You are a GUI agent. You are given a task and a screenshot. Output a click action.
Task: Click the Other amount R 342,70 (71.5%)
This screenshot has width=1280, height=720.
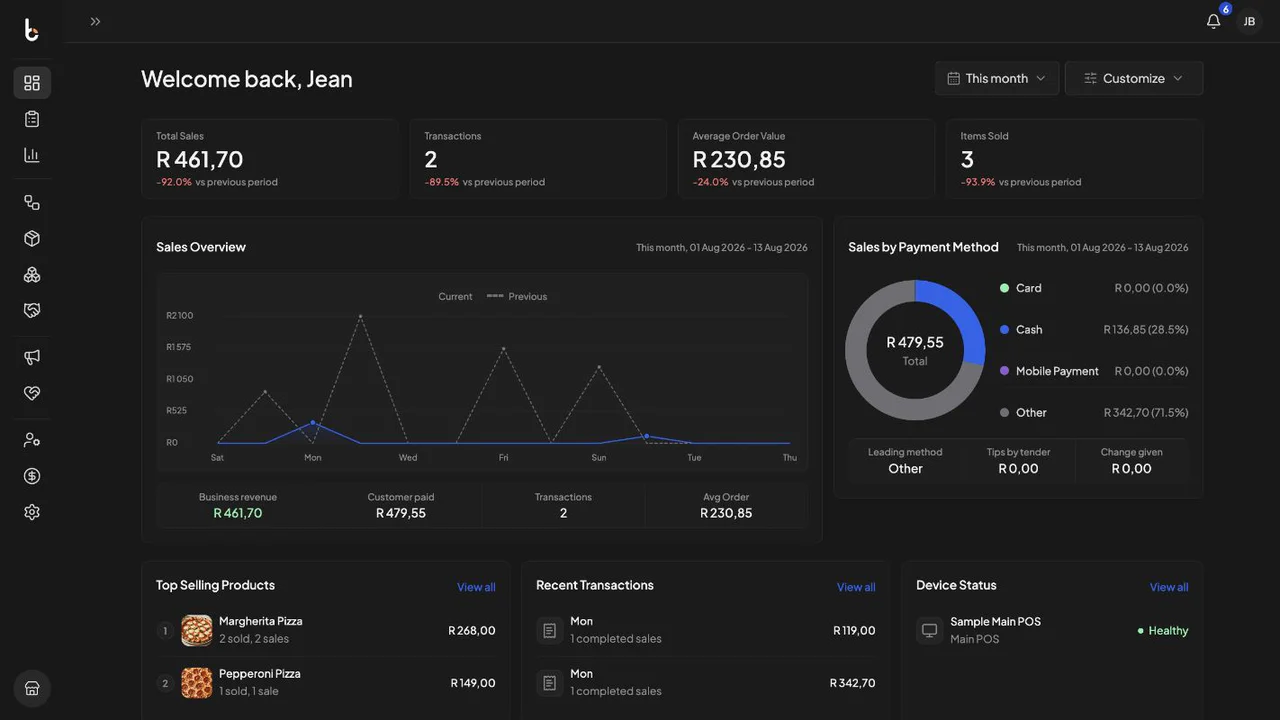click(1146, 412)
